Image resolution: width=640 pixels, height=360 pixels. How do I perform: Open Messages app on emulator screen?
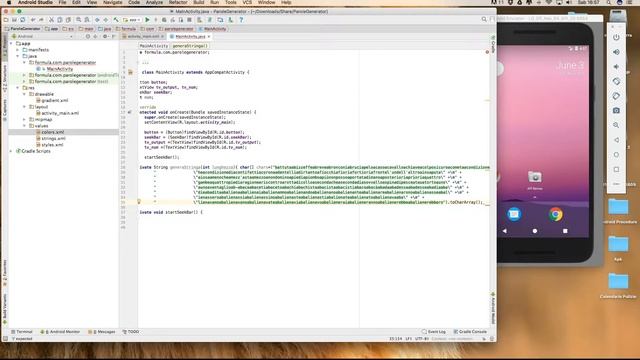514,214
